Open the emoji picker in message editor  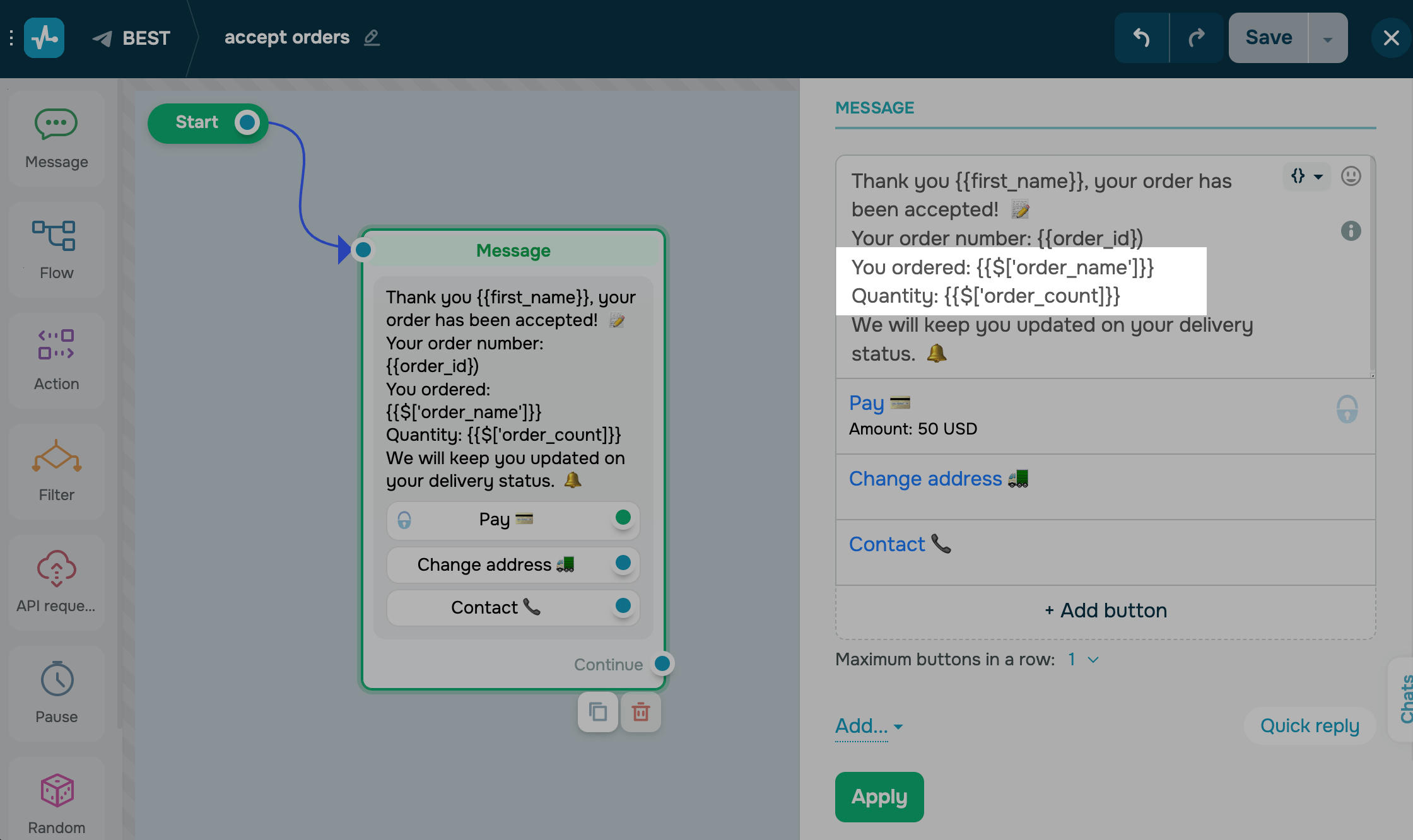(1351, 176)
